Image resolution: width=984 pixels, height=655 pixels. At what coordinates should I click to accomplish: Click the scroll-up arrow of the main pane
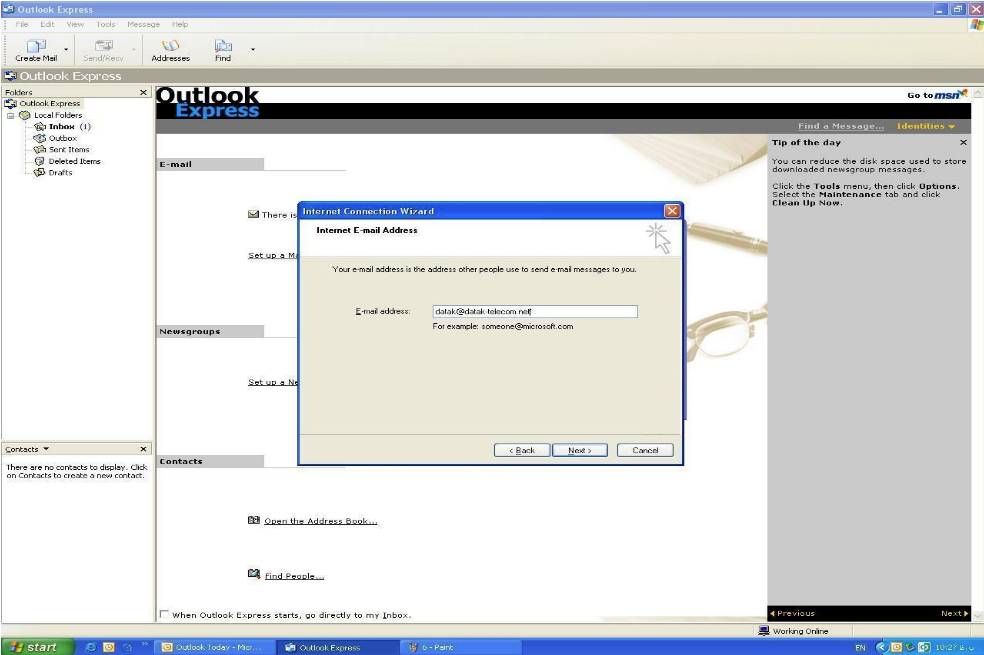click(x=977, y=93)
